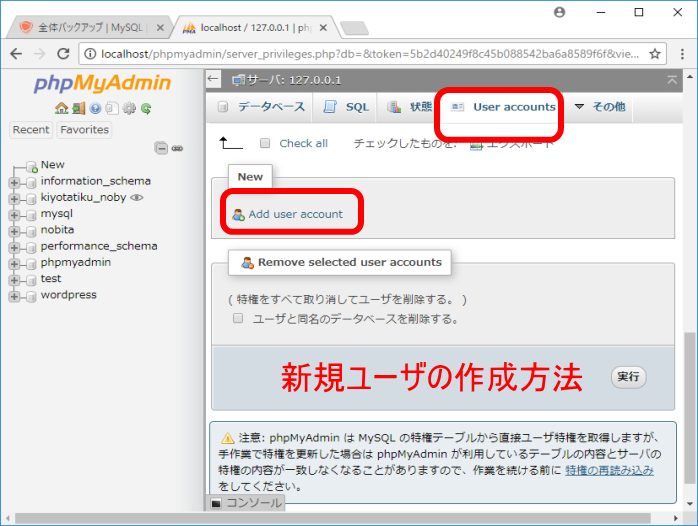Screen dimensions: 698x526
Task: Click the phpMyAdmin logo
Action: (102, 83)
